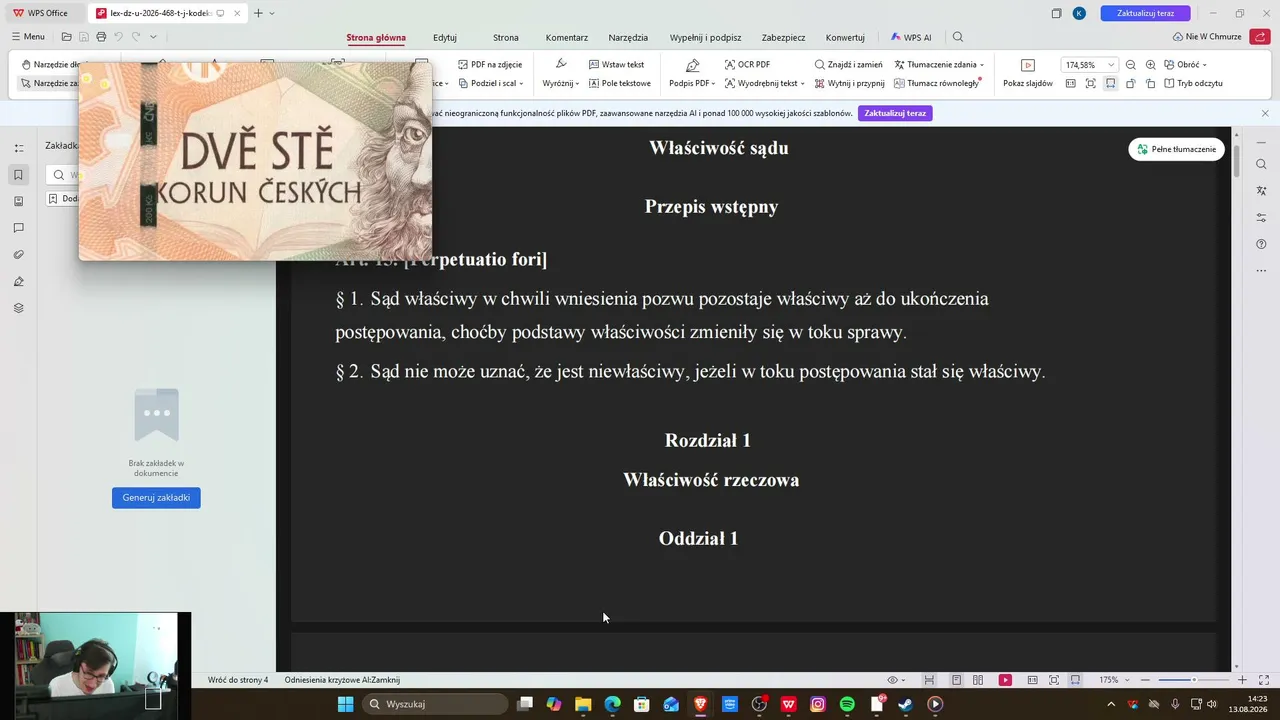Toggle Tłumacz równoległy parallel translation
1280x720 pixels.
(937, 83)
